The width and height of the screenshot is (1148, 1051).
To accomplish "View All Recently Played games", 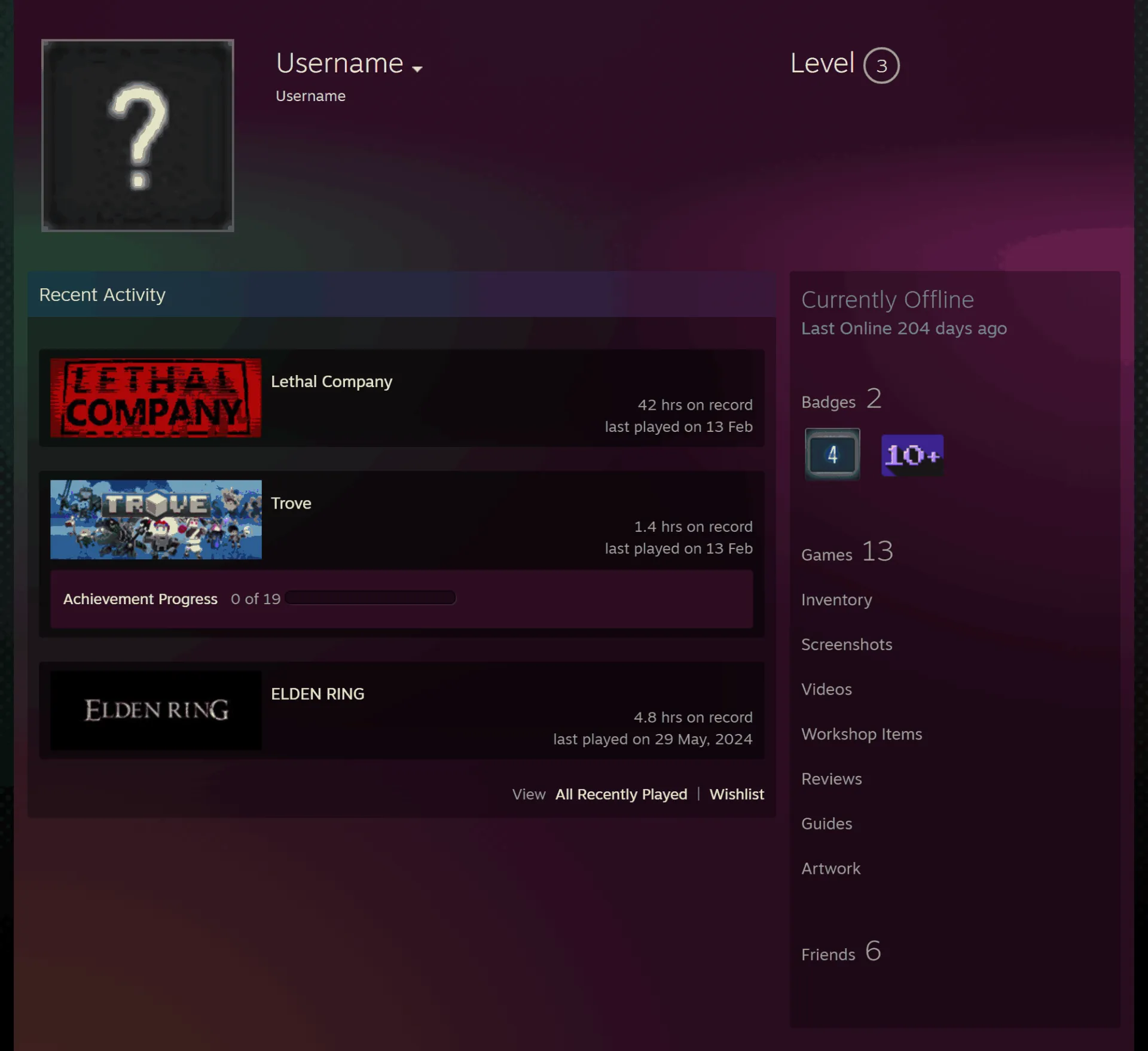I will tap(621, 794).
